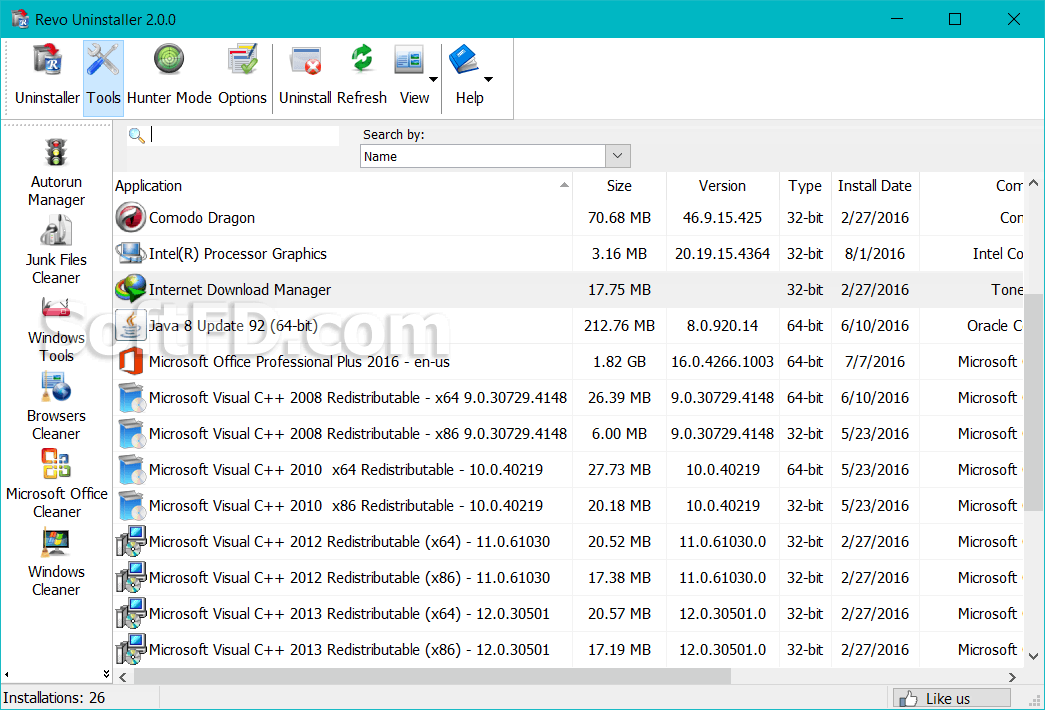Open Windows Cleaner tool

pyautogui.click(x=56, y=563)
